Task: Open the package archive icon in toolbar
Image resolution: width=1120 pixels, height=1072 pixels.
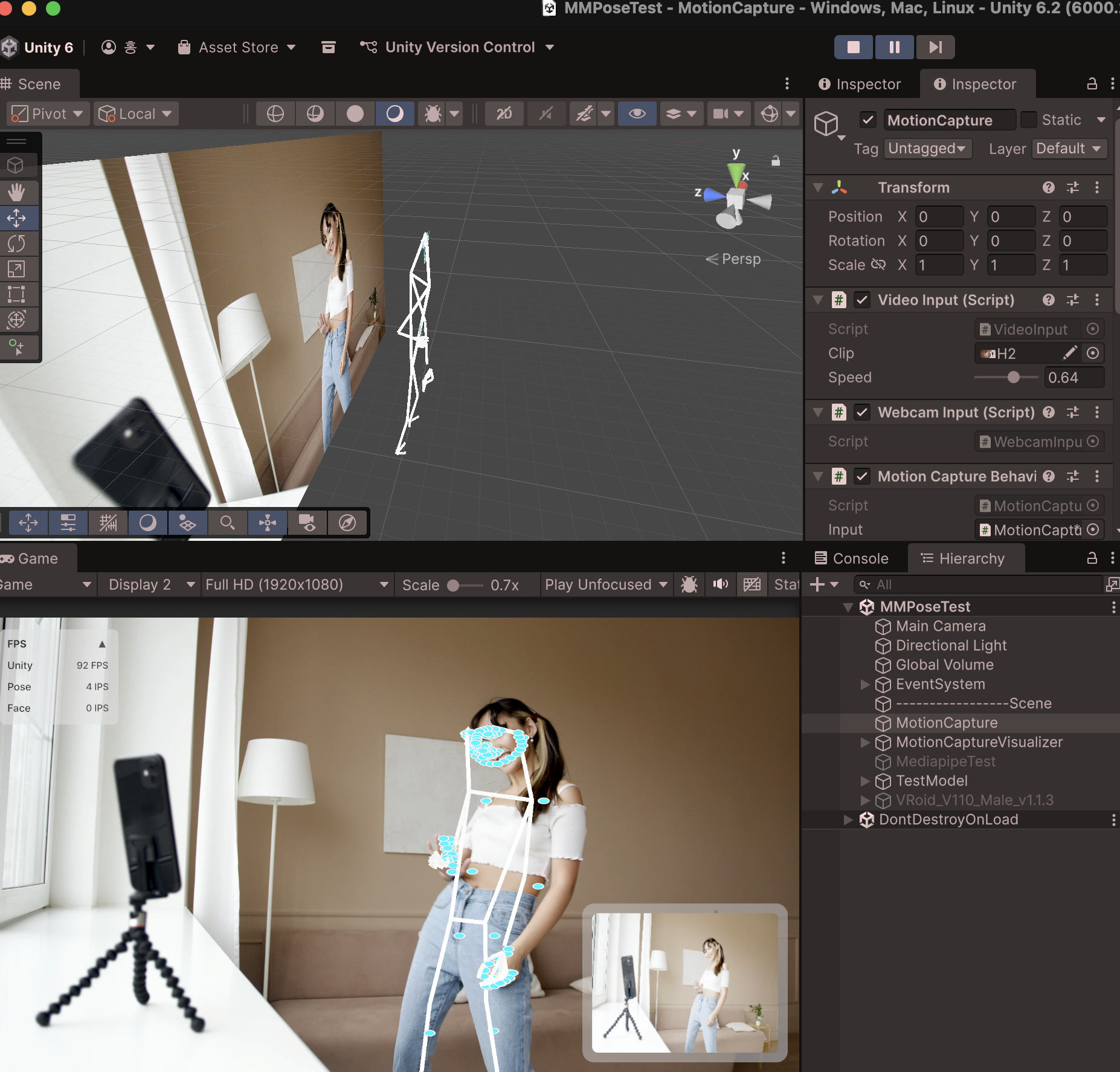Action: point(328,47)
